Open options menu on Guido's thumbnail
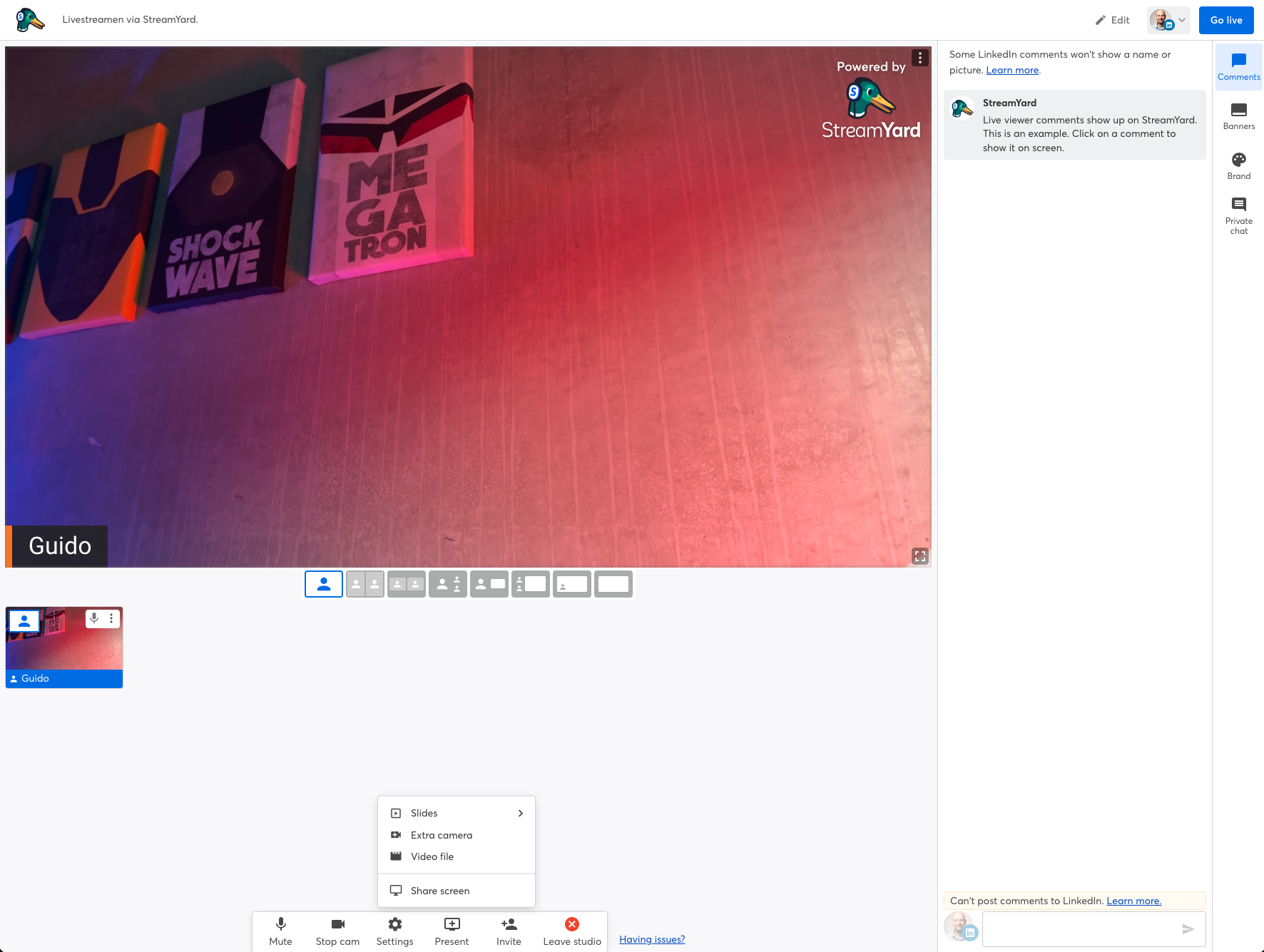1264x952 pixels. click(111, 618)
